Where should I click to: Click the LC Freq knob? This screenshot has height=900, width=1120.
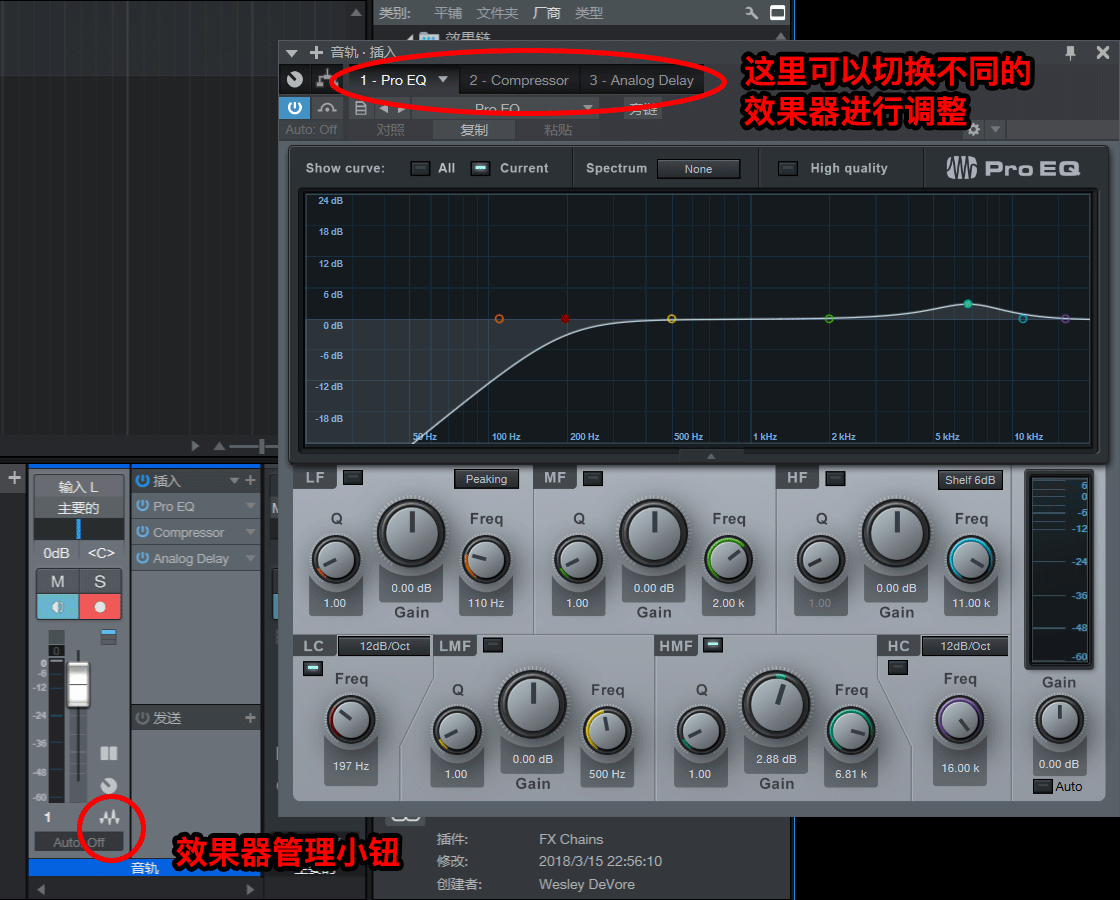(351, 719)
